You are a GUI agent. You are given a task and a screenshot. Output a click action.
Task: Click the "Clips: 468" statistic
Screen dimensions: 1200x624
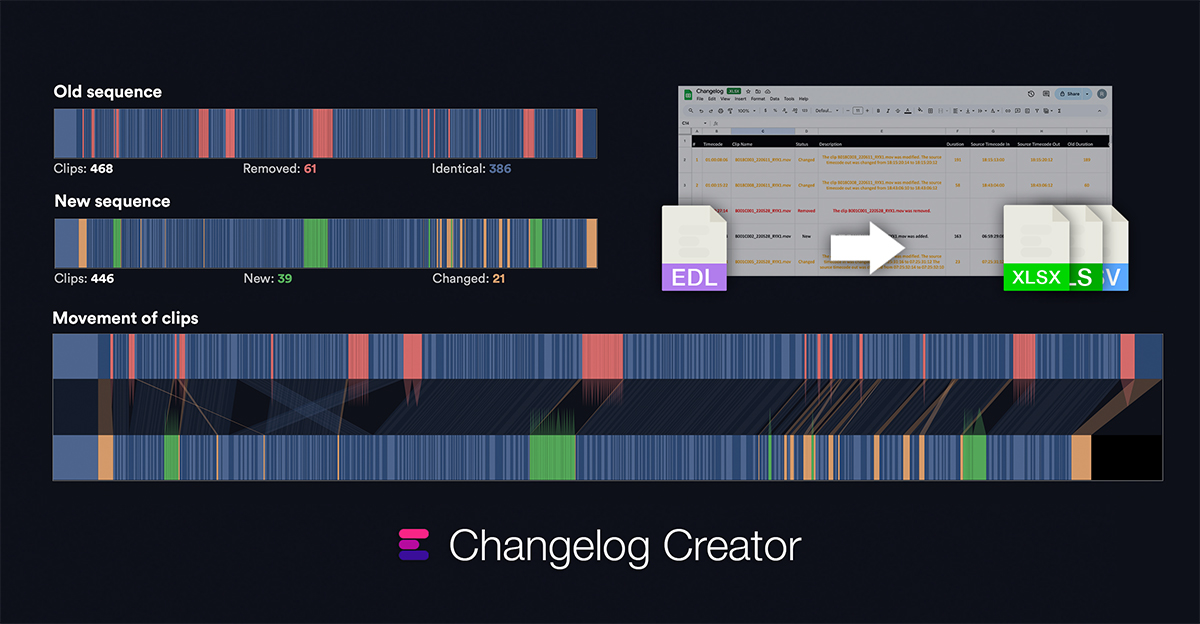pos(85,169)
